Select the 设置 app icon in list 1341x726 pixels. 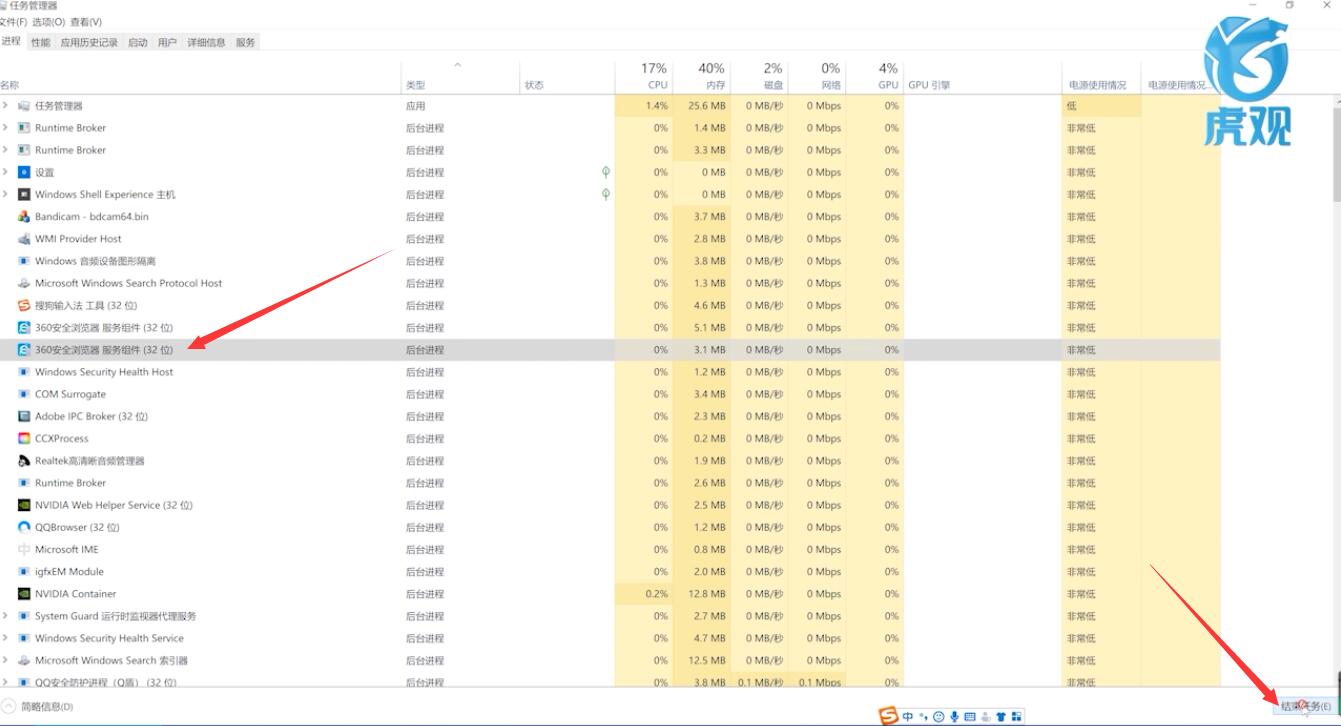coord(24,172)
